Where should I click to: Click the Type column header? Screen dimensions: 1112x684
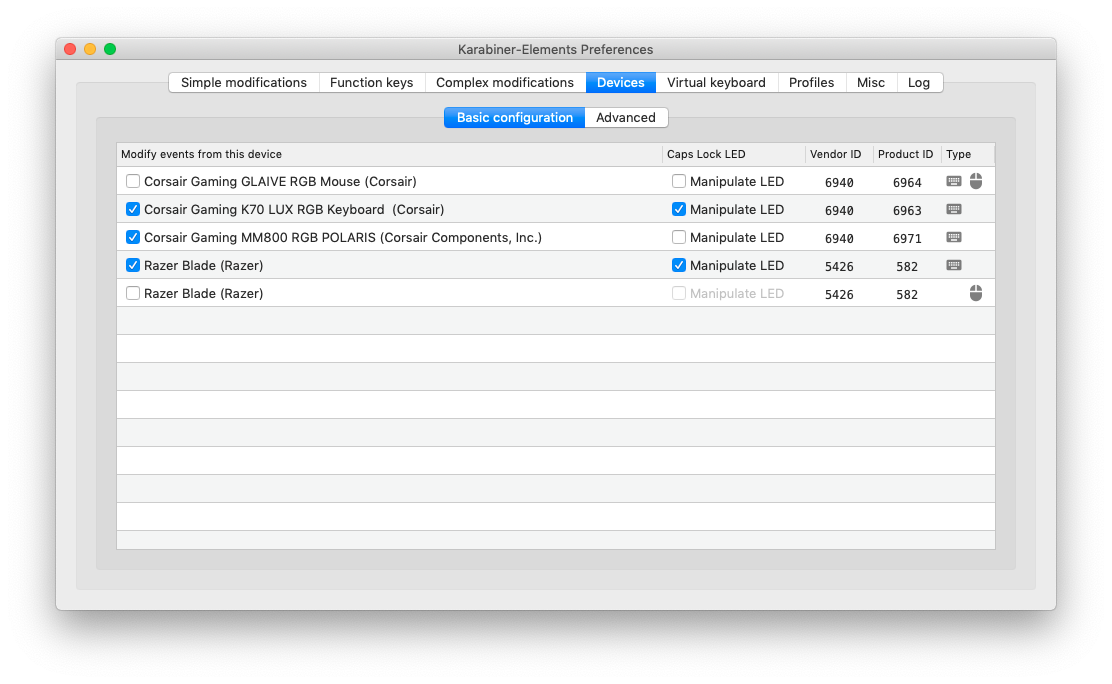pos(967,155)
